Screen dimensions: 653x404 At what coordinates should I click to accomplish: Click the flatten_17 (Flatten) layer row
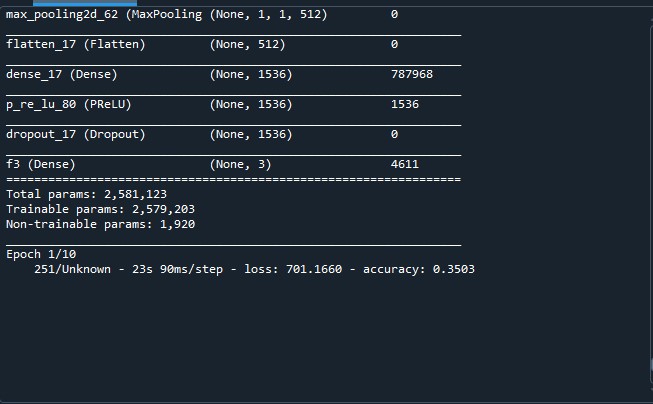click(x=76, y=45)
